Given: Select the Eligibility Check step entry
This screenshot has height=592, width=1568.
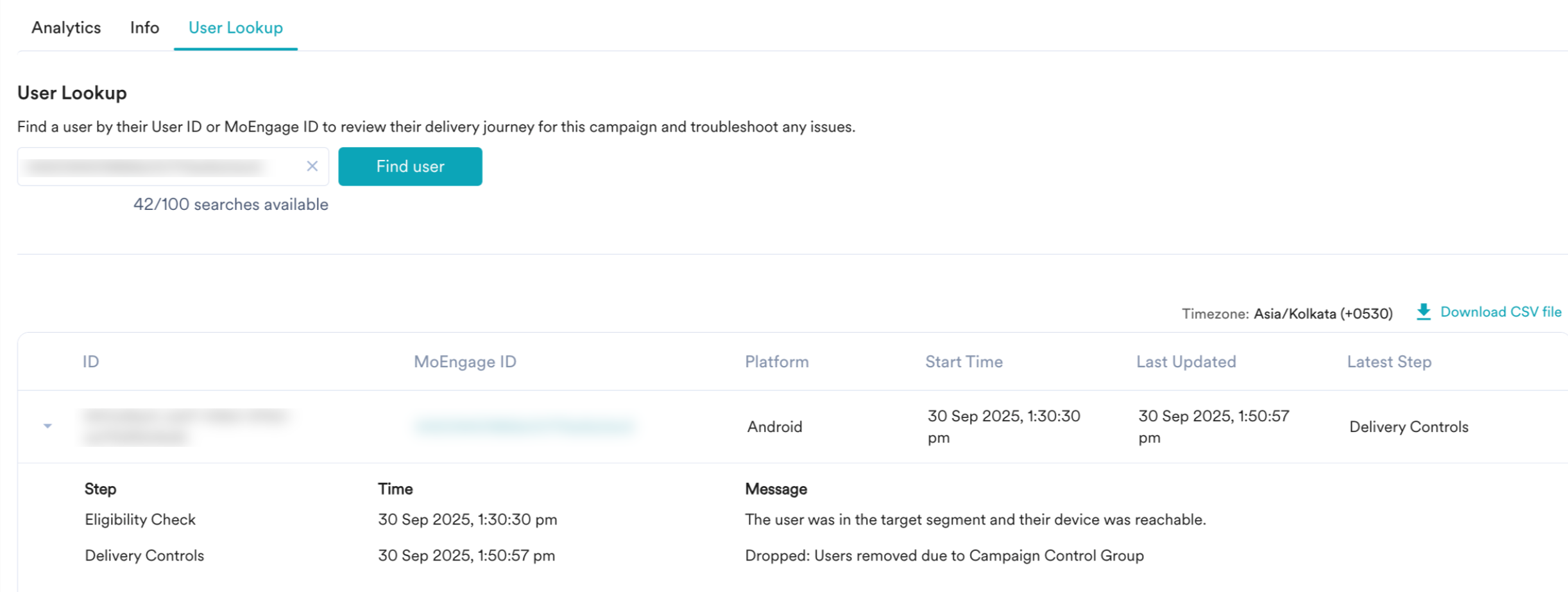Looking at the screenshot, I should tap(140, 519).
